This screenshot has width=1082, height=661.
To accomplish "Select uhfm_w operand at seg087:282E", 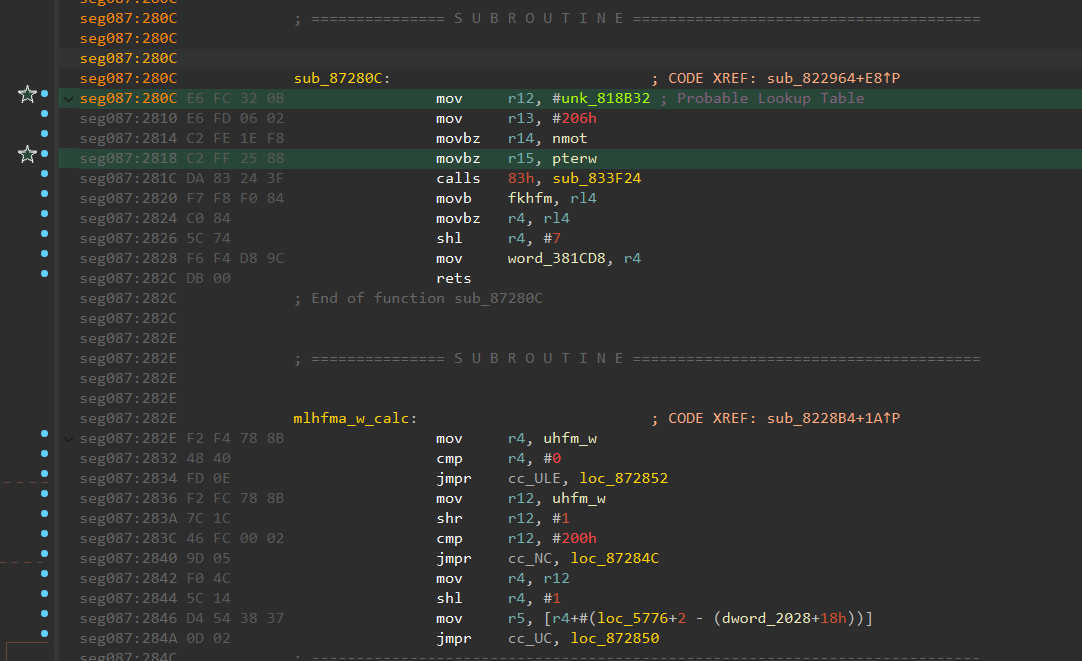I will [x=570, y=438].
